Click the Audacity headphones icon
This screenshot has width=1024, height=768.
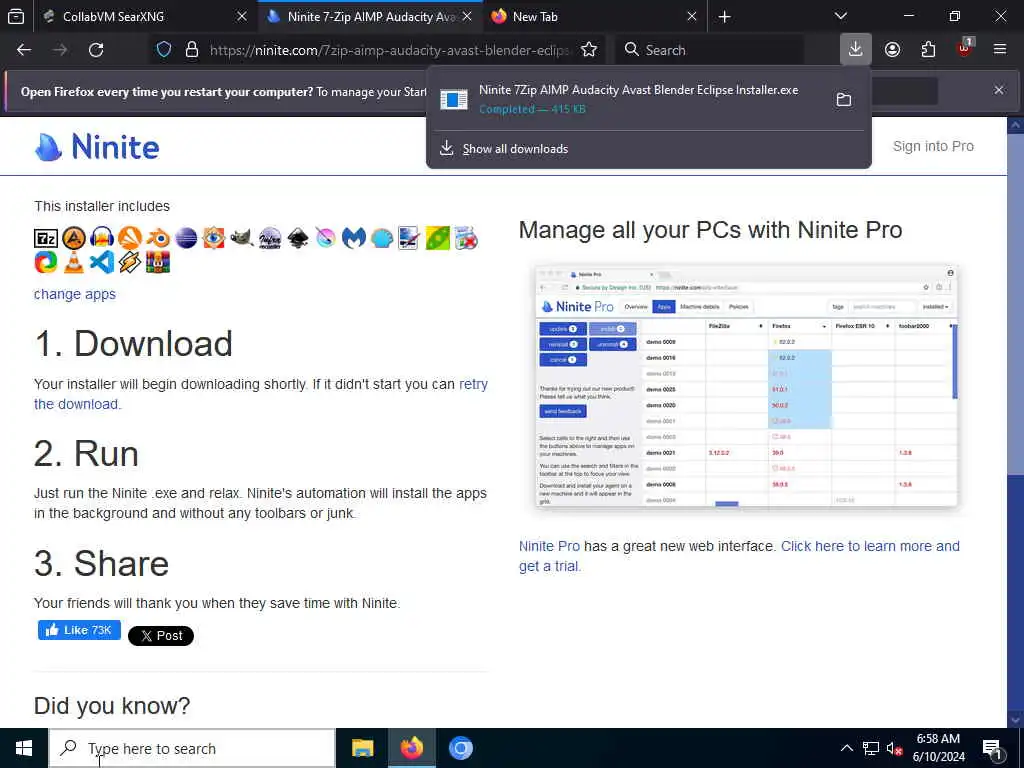click(x=102, y=238)
